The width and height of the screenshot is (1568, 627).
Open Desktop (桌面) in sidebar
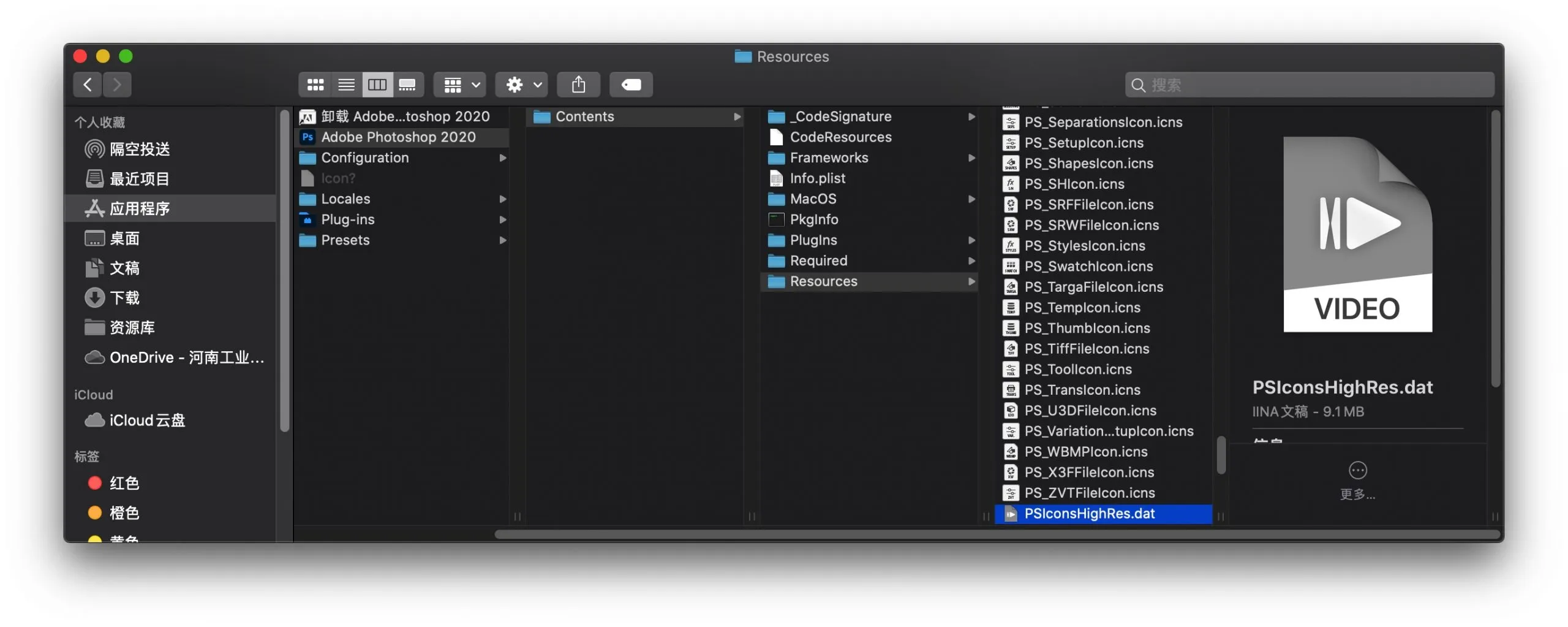(170, 238)
